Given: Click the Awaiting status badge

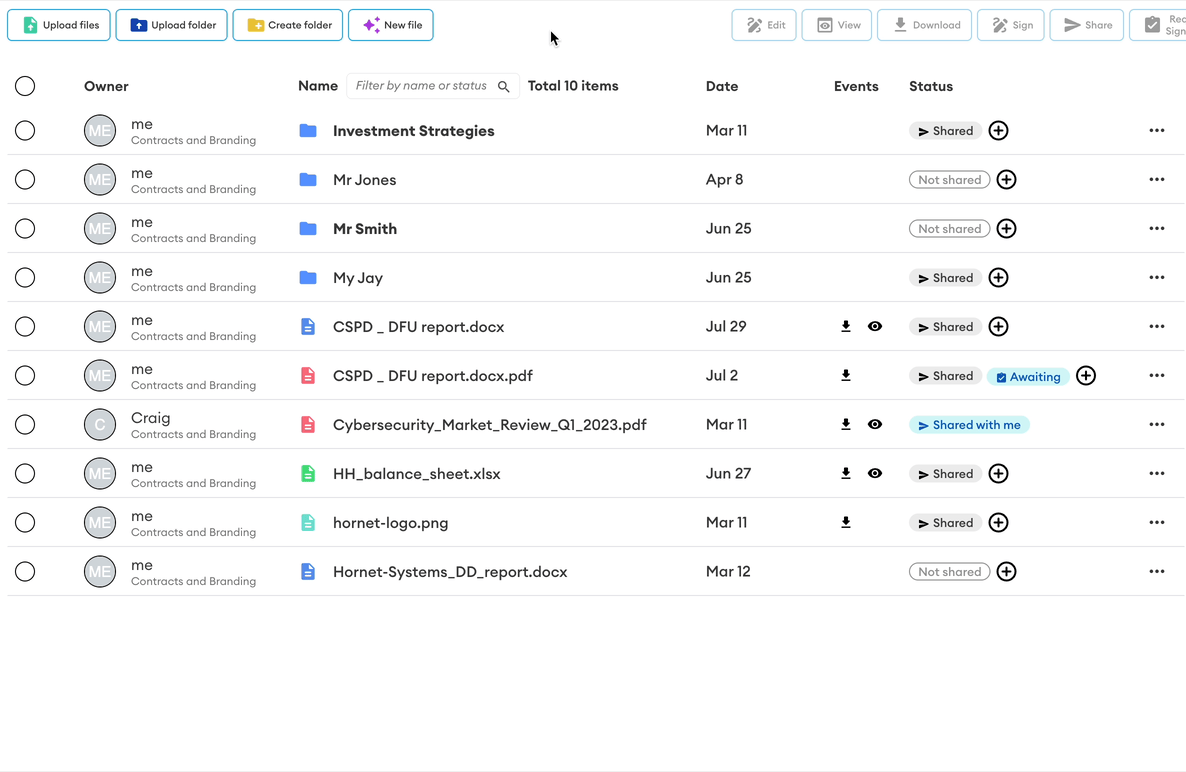Looking at the screenshot, I should pyautogui.click(x=1028, y=377).
